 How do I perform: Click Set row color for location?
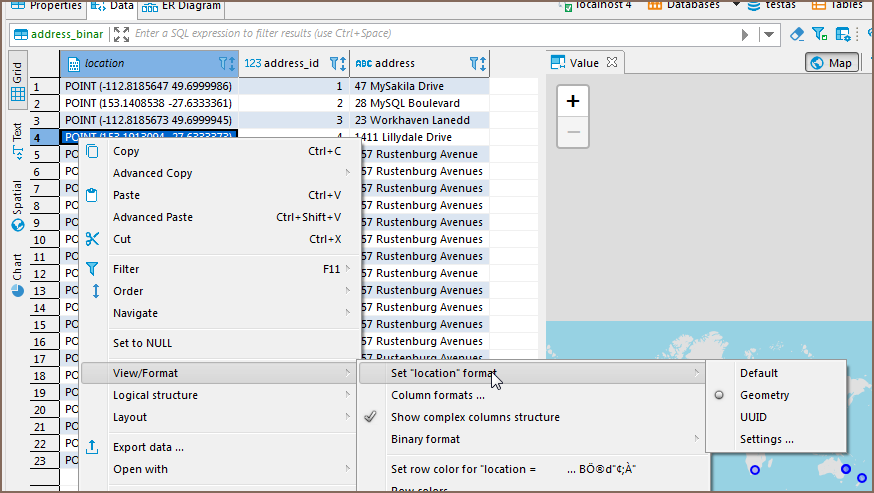click(x=513, y=469)
